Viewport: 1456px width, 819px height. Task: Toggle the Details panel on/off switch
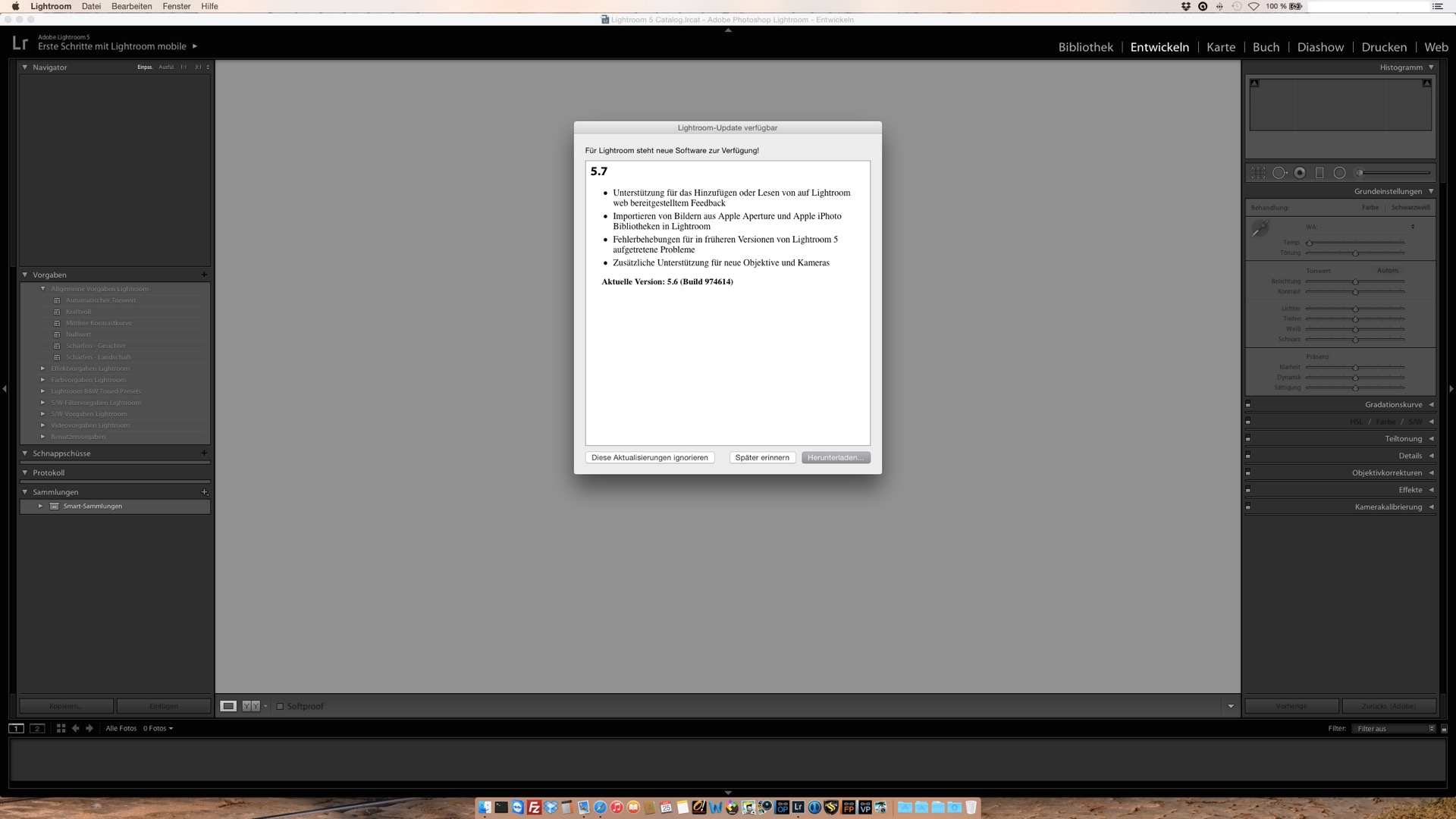pyautogui.click(x=1248, y=456)
